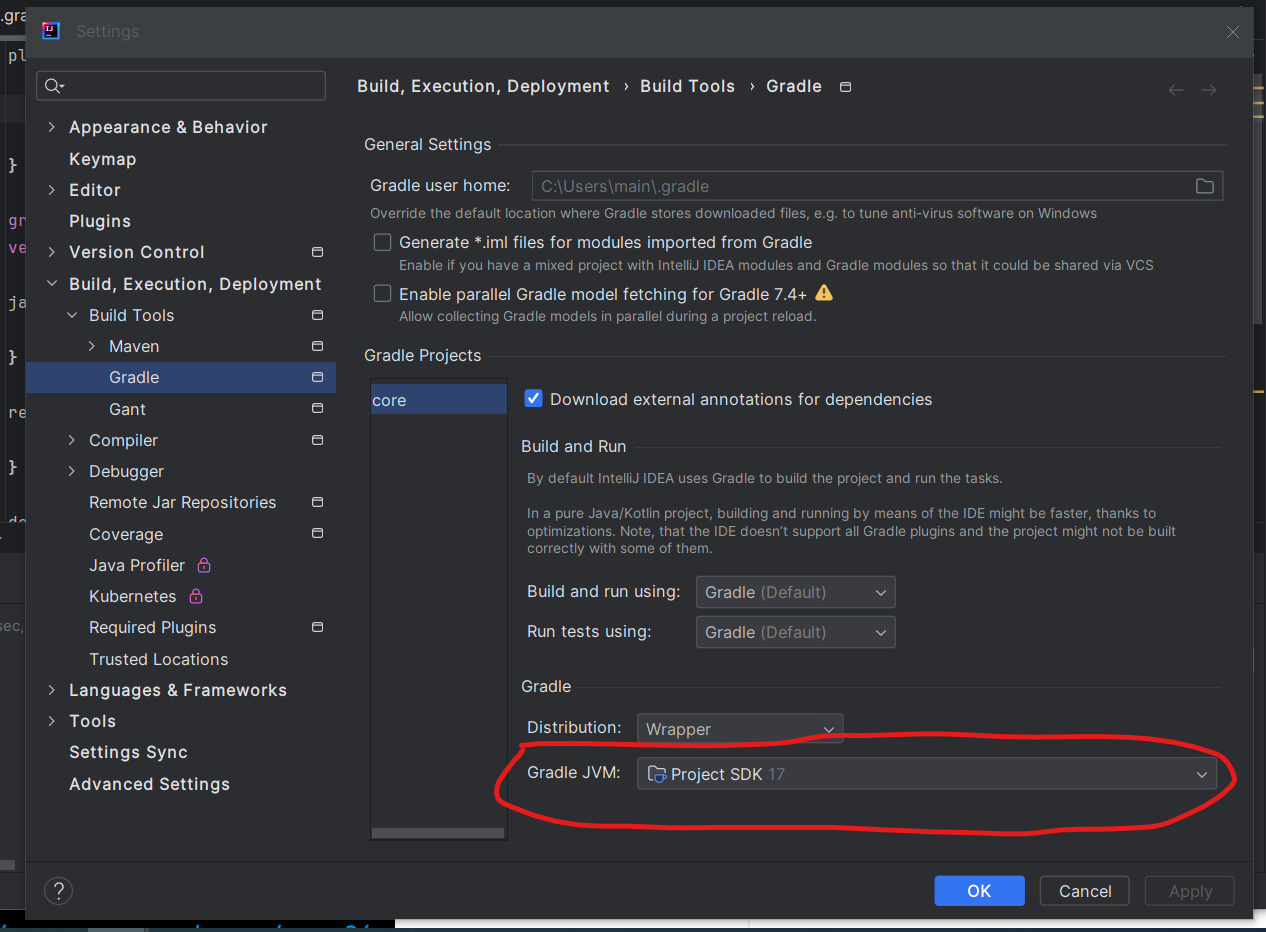Click the Apply button

(x=1190, y=891)
